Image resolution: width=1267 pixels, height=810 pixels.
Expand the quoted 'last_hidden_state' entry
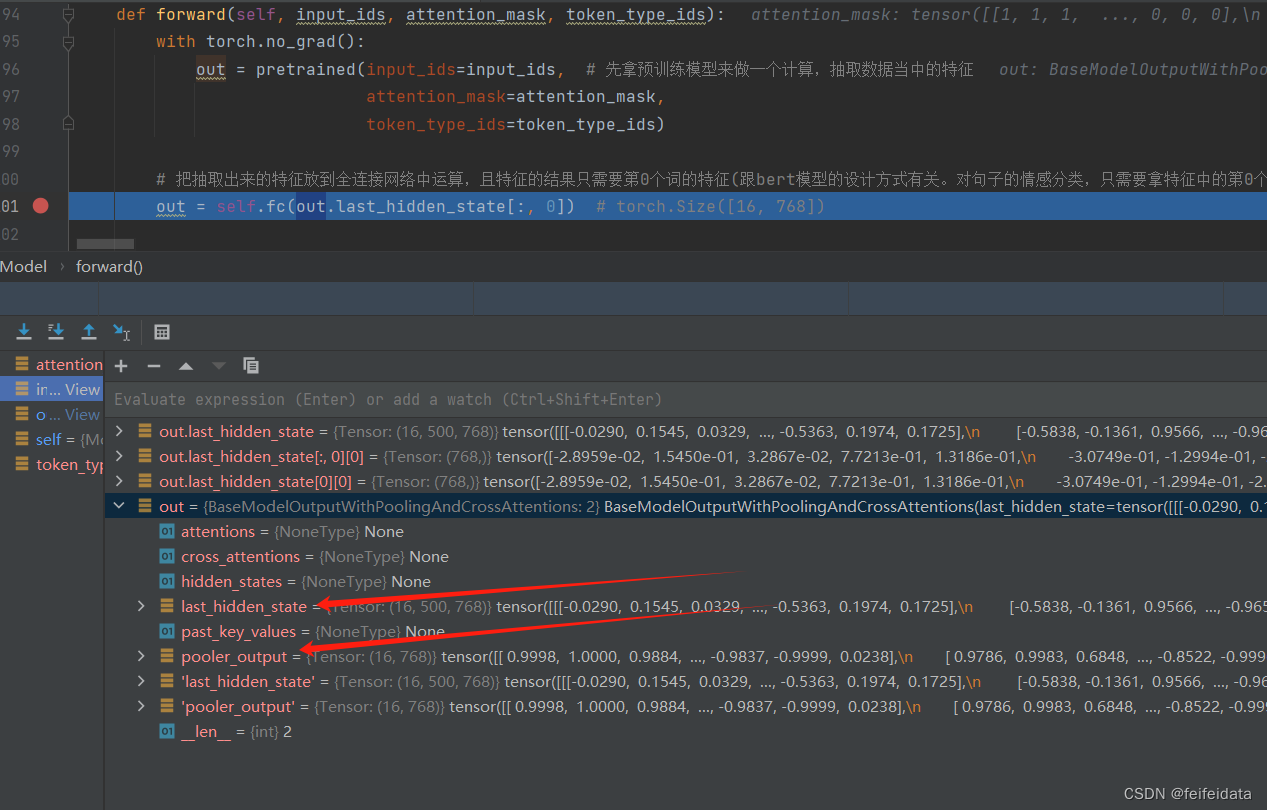click(141, 681)
